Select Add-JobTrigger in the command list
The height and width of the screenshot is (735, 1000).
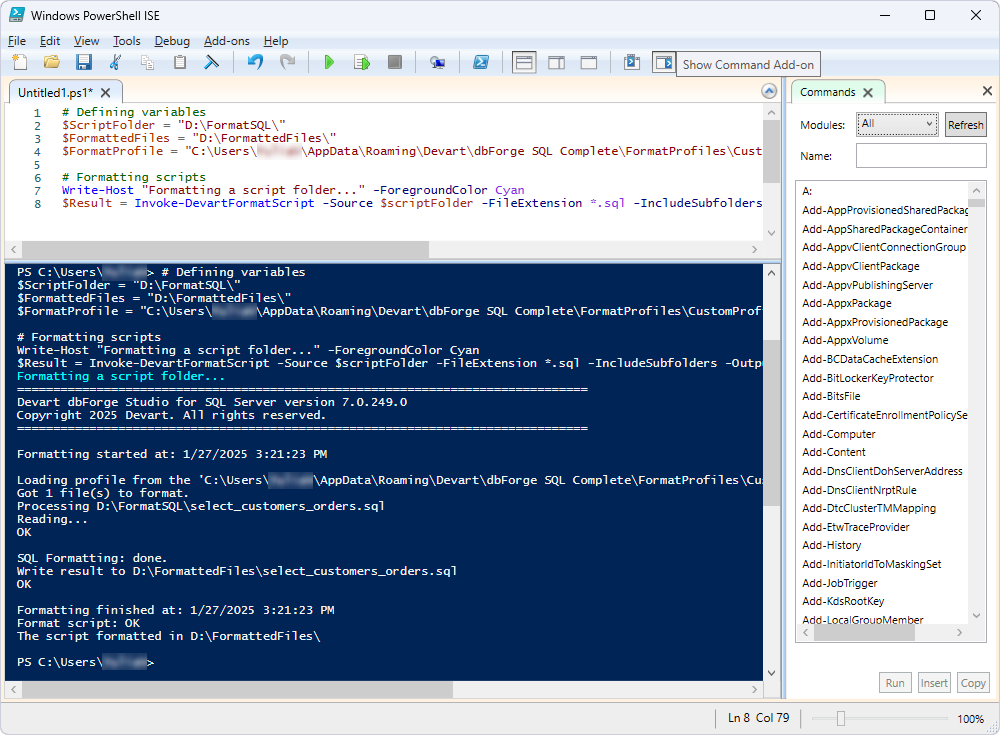click(839, 583)
